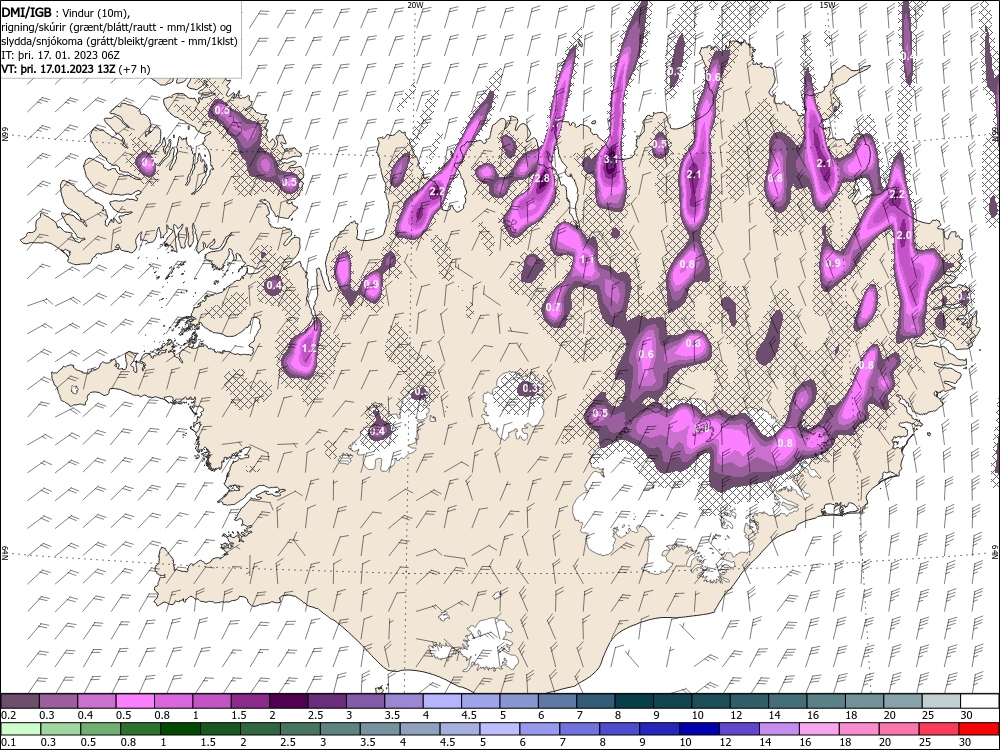Click the pale green 0.1–0.3 rain legend swatch

(20, 729)
